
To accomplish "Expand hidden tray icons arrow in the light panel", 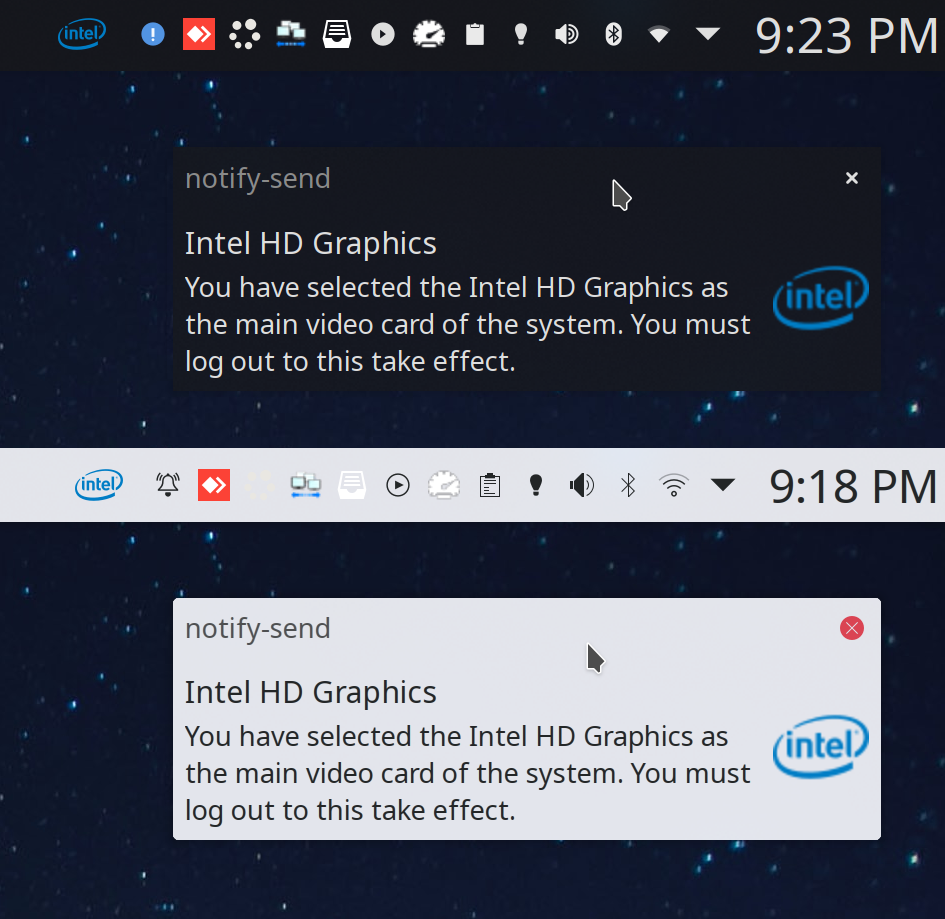I will (723, 484).
